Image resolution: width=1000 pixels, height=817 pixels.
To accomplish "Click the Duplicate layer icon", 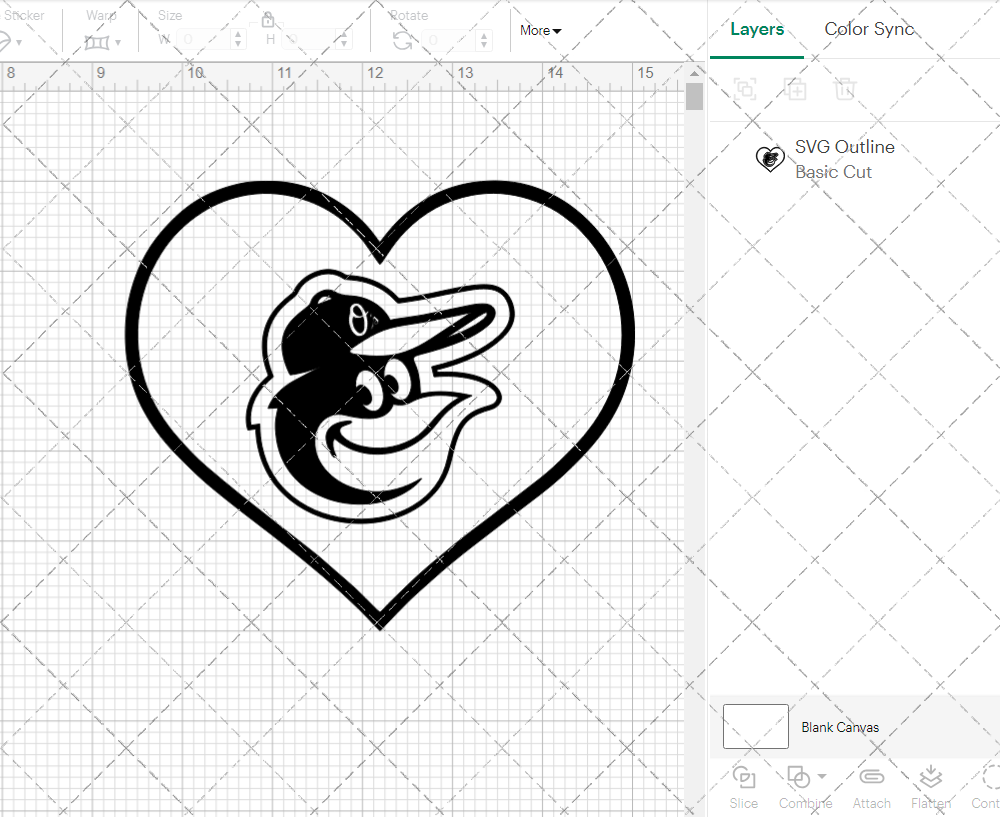I will pyautogui.click(x=795, y=89).
